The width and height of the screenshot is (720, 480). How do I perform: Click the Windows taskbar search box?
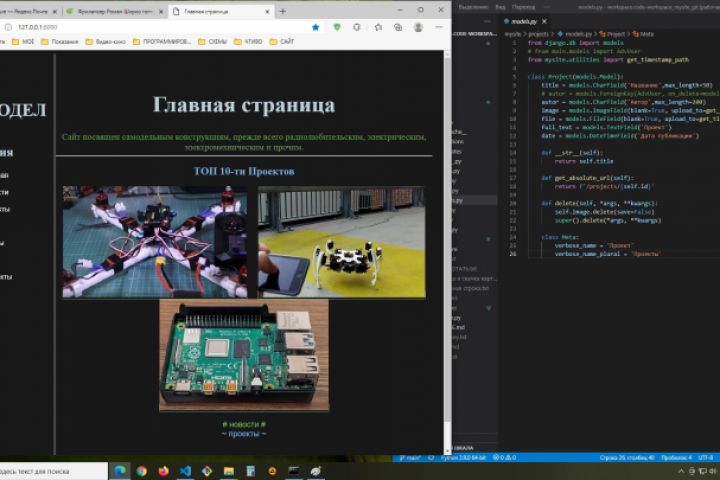(53, 471)
